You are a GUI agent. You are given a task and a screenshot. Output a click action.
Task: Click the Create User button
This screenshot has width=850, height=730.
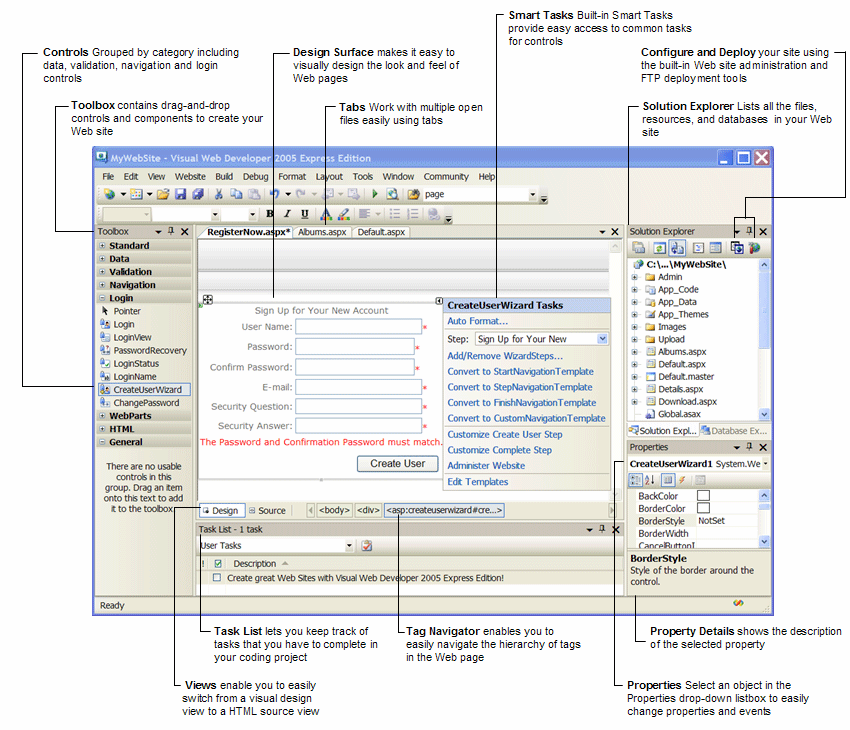(x=397, y=464)
